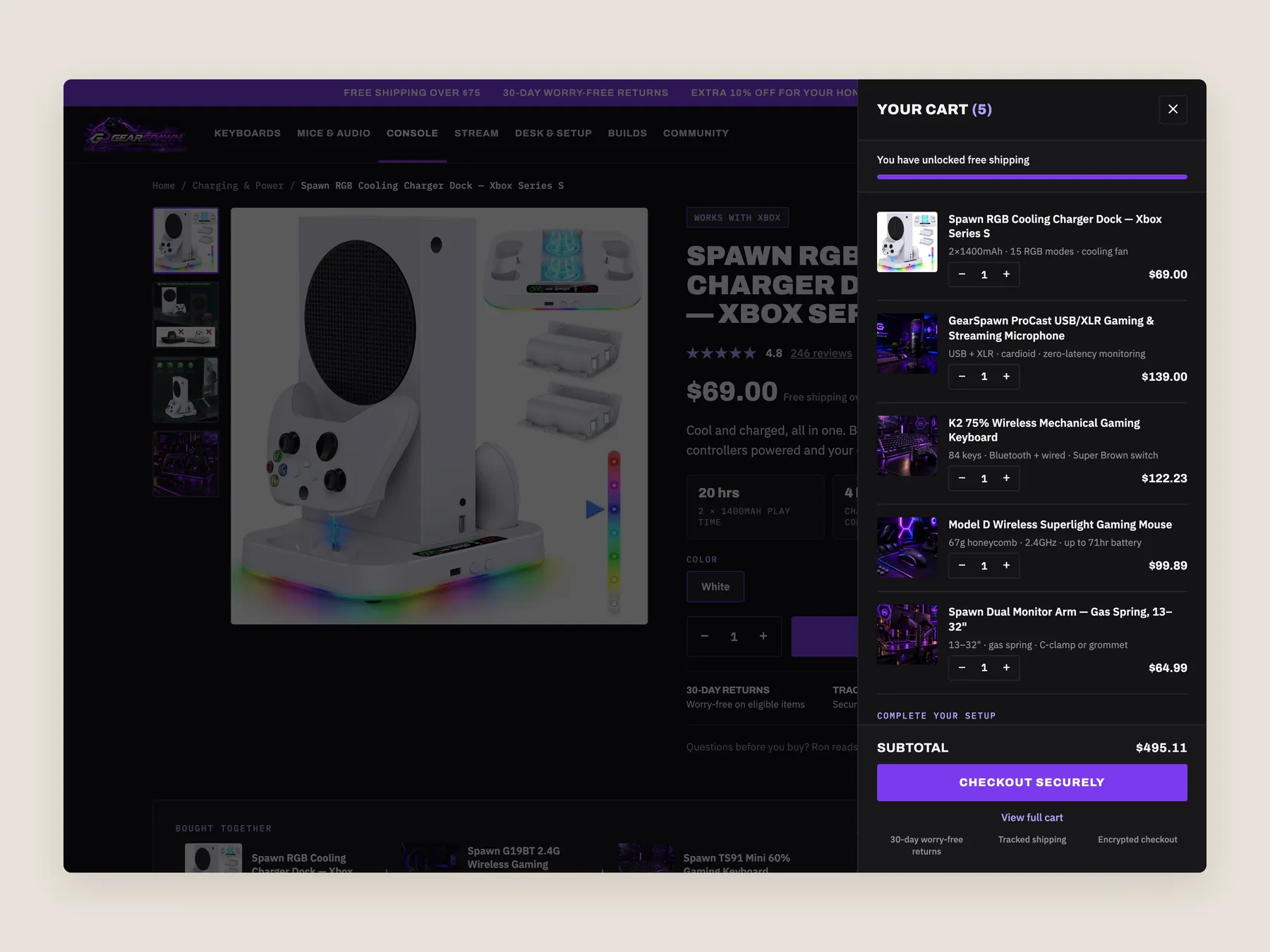
Task: Reduce K2 75% Wireless Keyboard quantity by one
Action: click(x=962, y=478)
